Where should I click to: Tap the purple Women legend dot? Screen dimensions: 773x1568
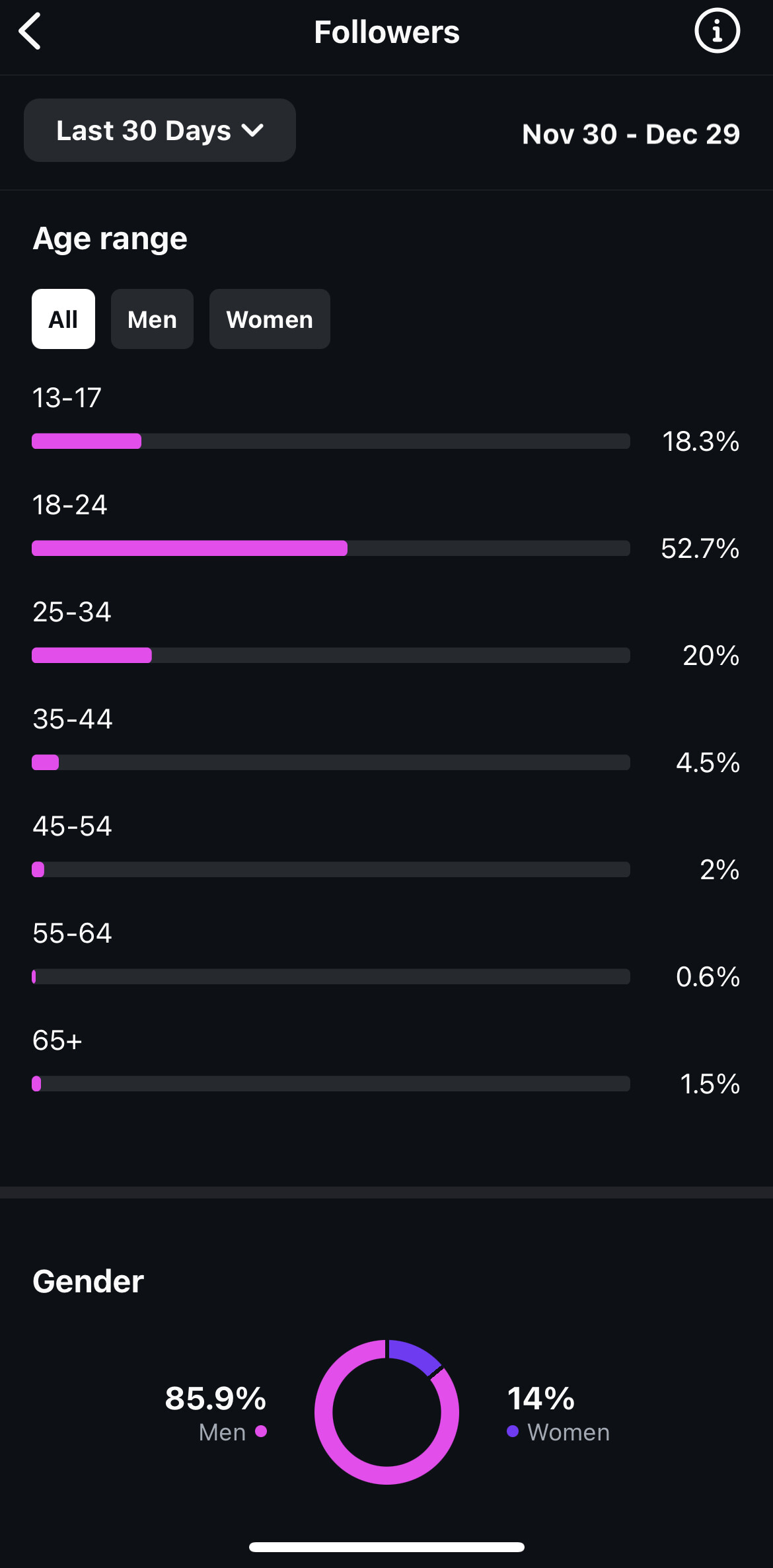pos(513,1431)
